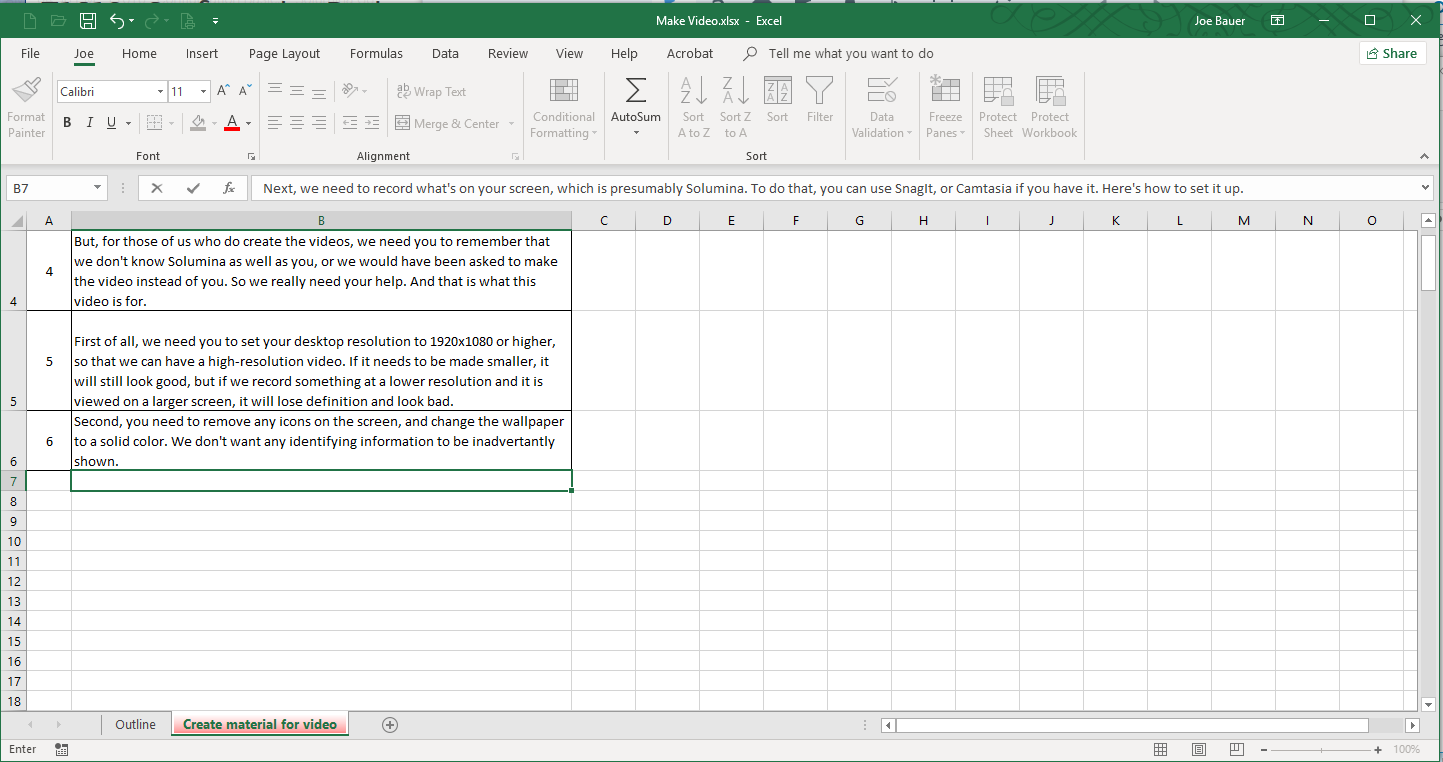The height and width of the screenshot is (762, 1443).
Task: Switch to Page Layout view in status bar
Action: coord(1199,749)
